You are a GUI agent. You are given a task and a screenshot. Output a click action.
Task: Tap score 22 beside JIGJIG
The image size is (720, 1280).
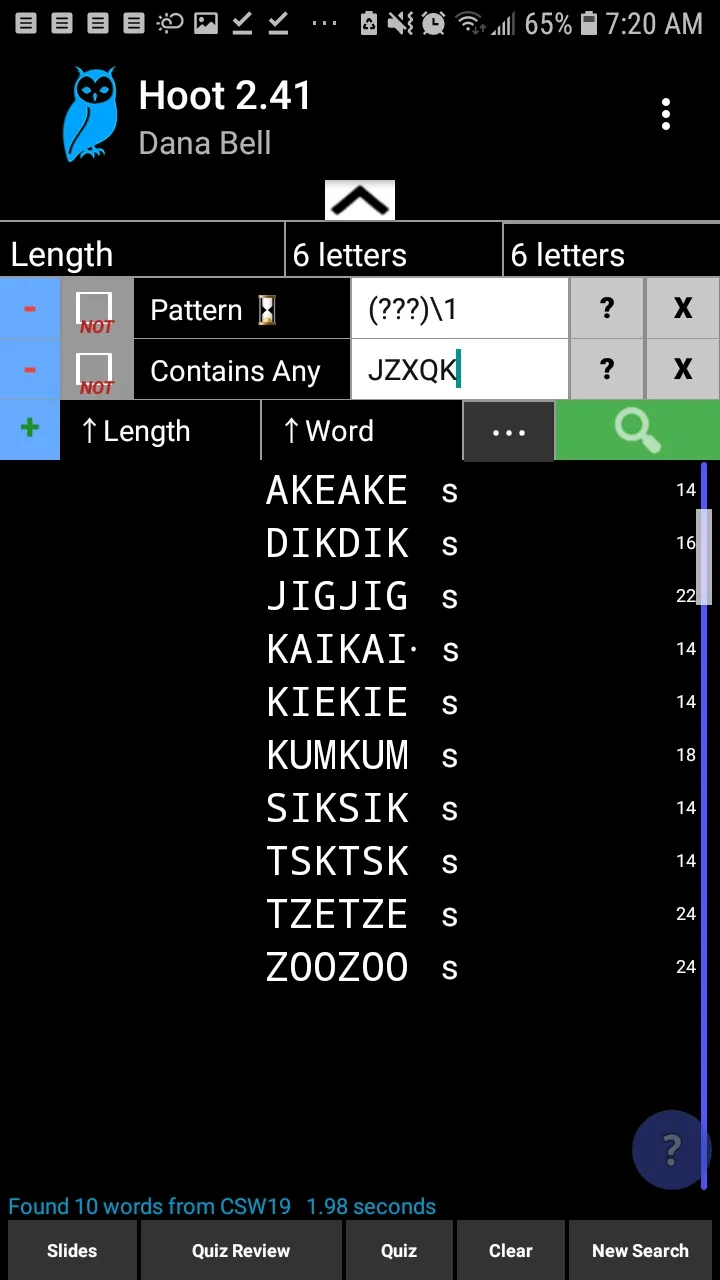[685, 596]
